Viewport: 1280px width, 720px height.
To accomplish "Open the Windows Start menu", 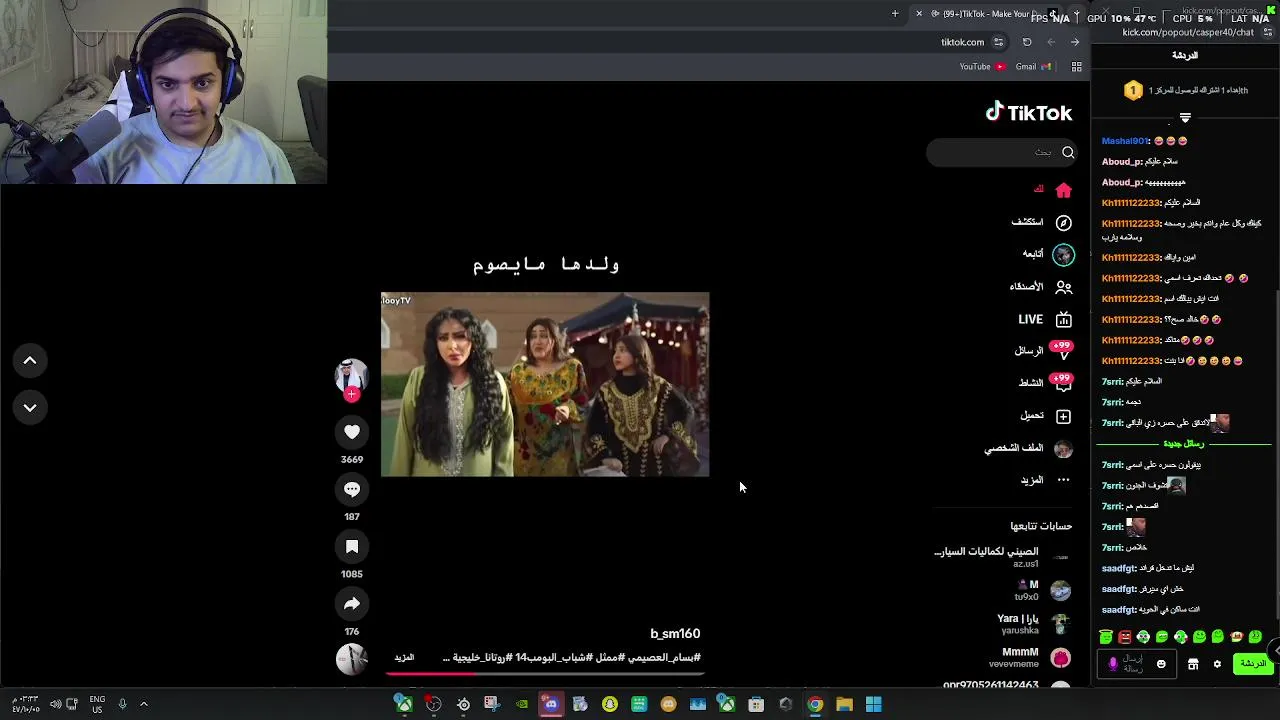I will [x=873, y=705].
